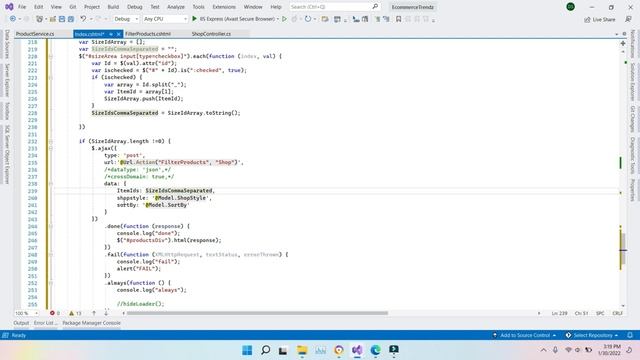Click the Save icon in toolbar
640x360 pixels.
coord(62,19)
